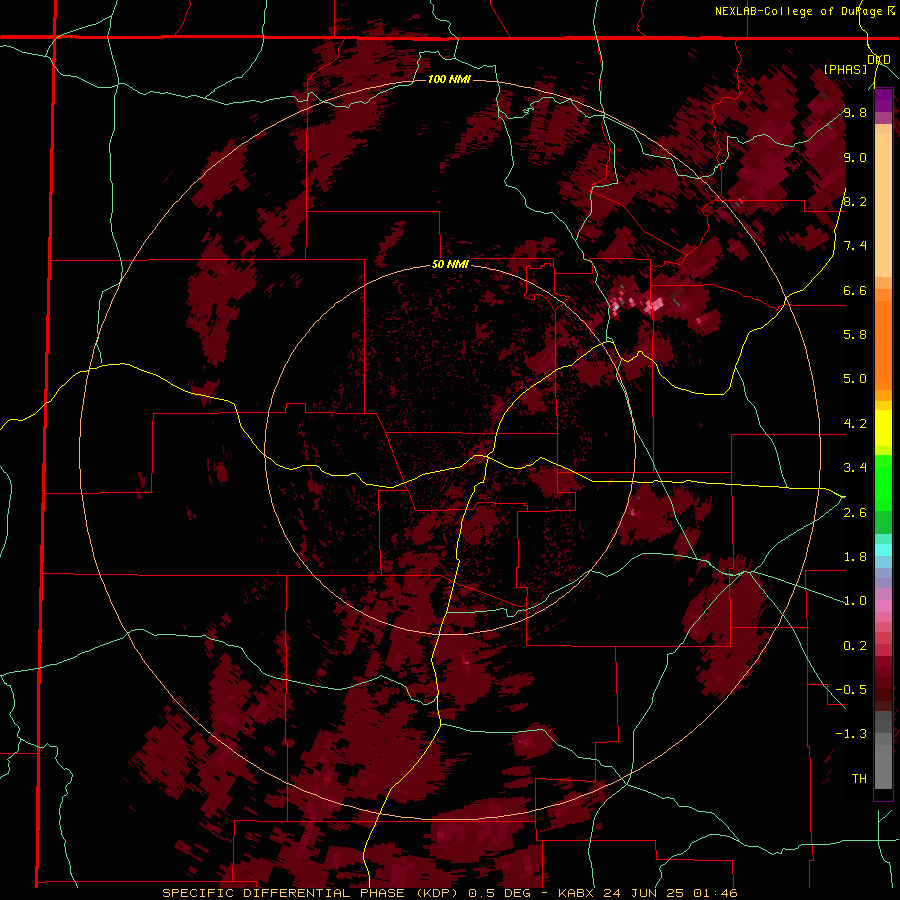
Task: Click the yellow band of the color scale
Action: point(883,428)
